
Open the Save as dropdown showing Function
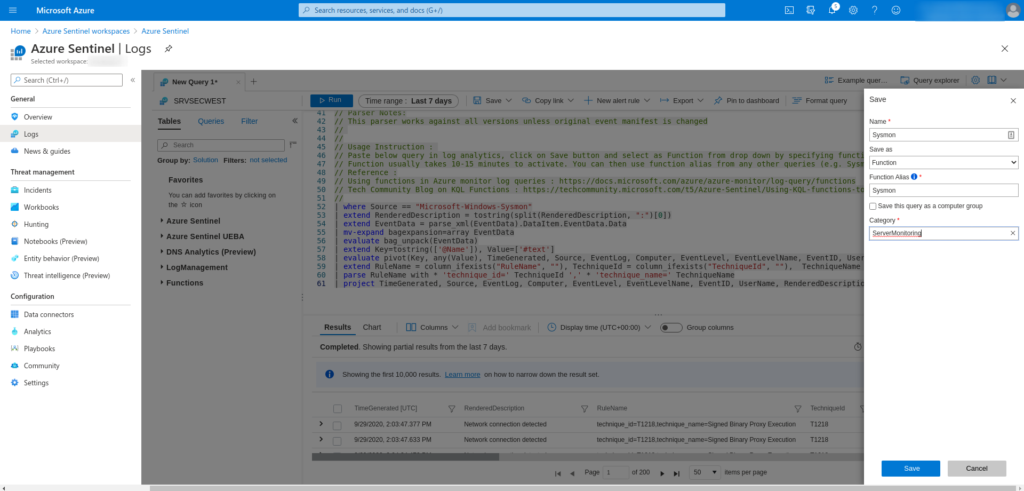[944, 162]
